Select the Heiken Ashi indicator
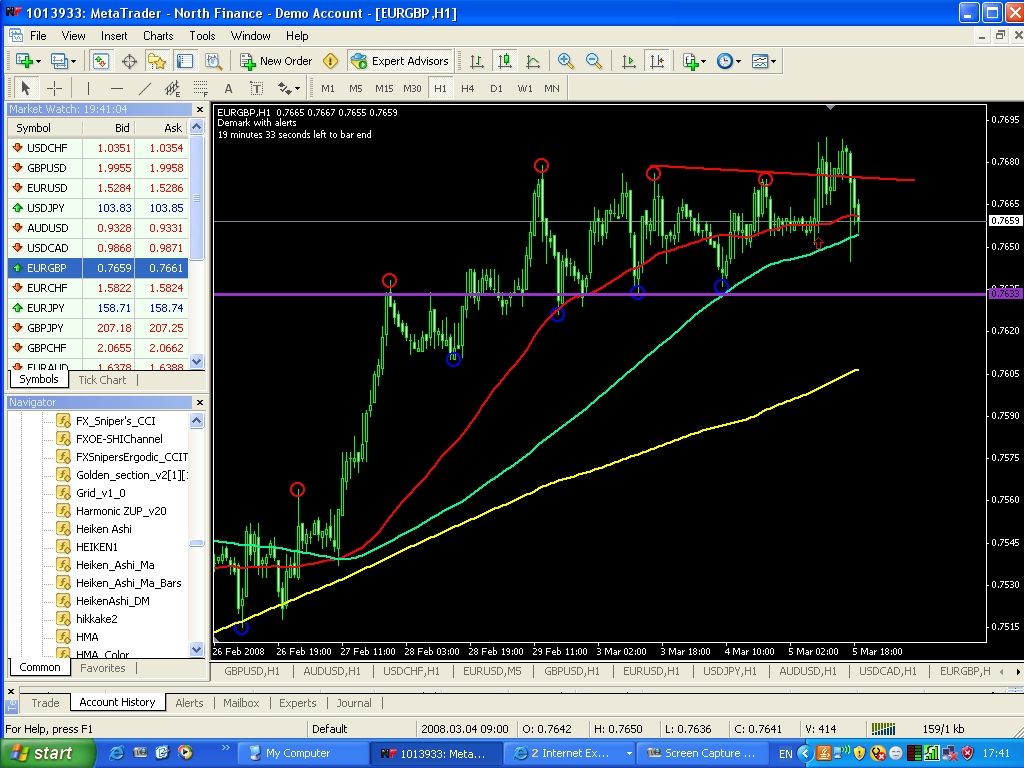This screenshot has width=1024, height=768. [x=104, y=529]
